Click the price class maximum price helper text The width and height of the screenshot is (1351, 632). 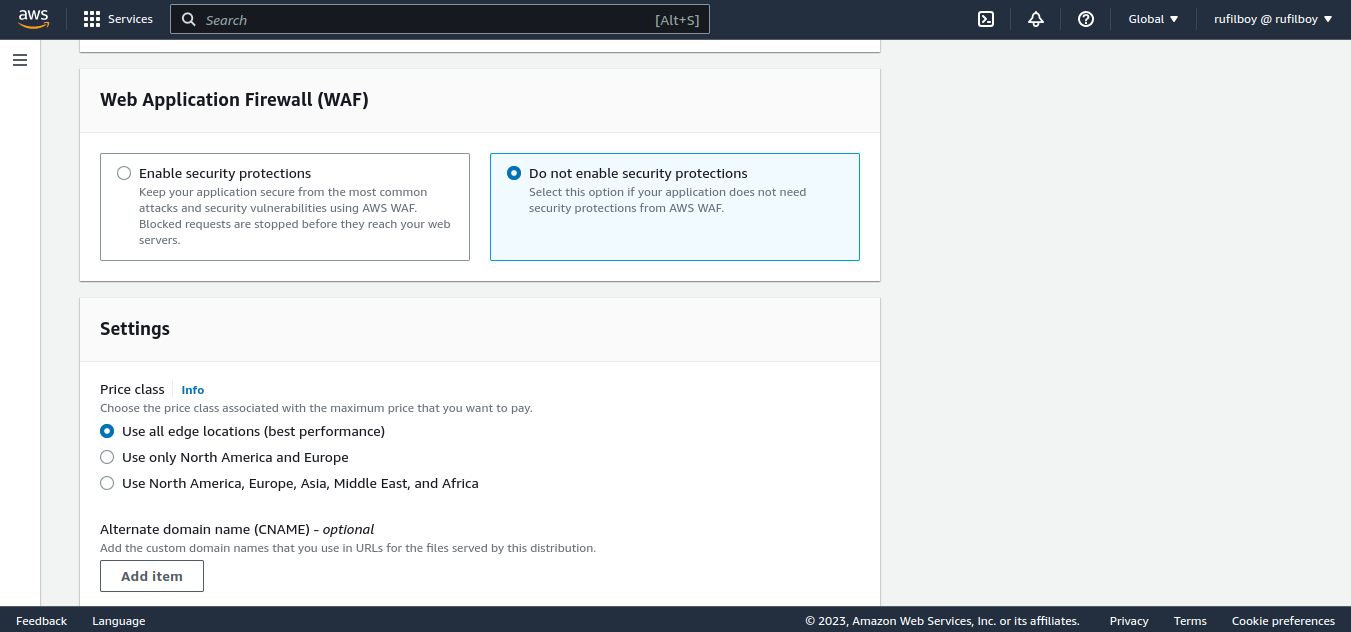pyautogui.click(x=316, y=408)
